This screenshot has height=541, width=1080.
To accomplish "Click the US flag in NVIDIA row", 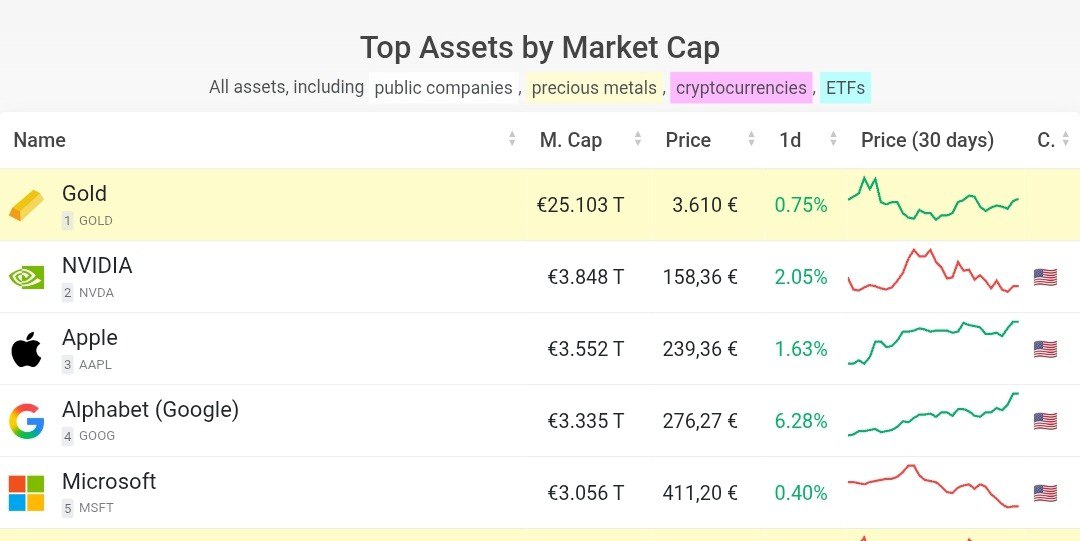I will (x=1045, y=277).
